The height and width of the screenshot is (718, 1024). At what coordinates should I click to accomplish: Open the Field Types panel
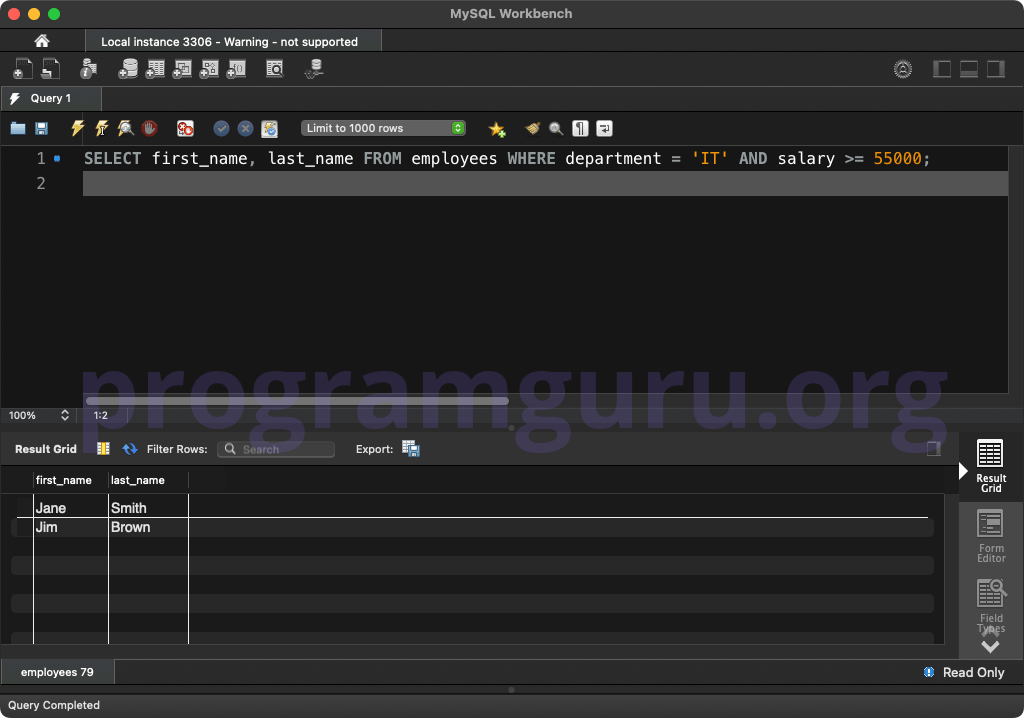(991, 605)
